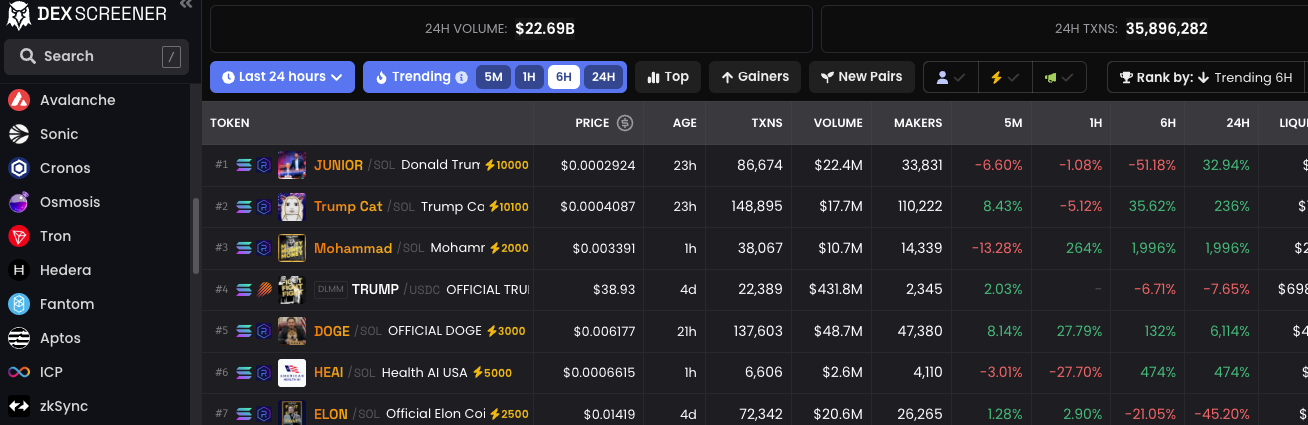The image size is (1308, 425).
Task: Select the 6H trending timeframe
Action: (564, 77)
